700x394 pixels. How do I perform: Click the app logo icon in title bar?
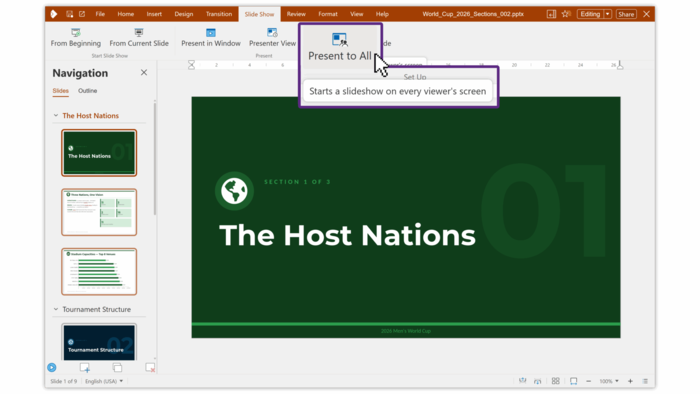click(x=54, y=14)
